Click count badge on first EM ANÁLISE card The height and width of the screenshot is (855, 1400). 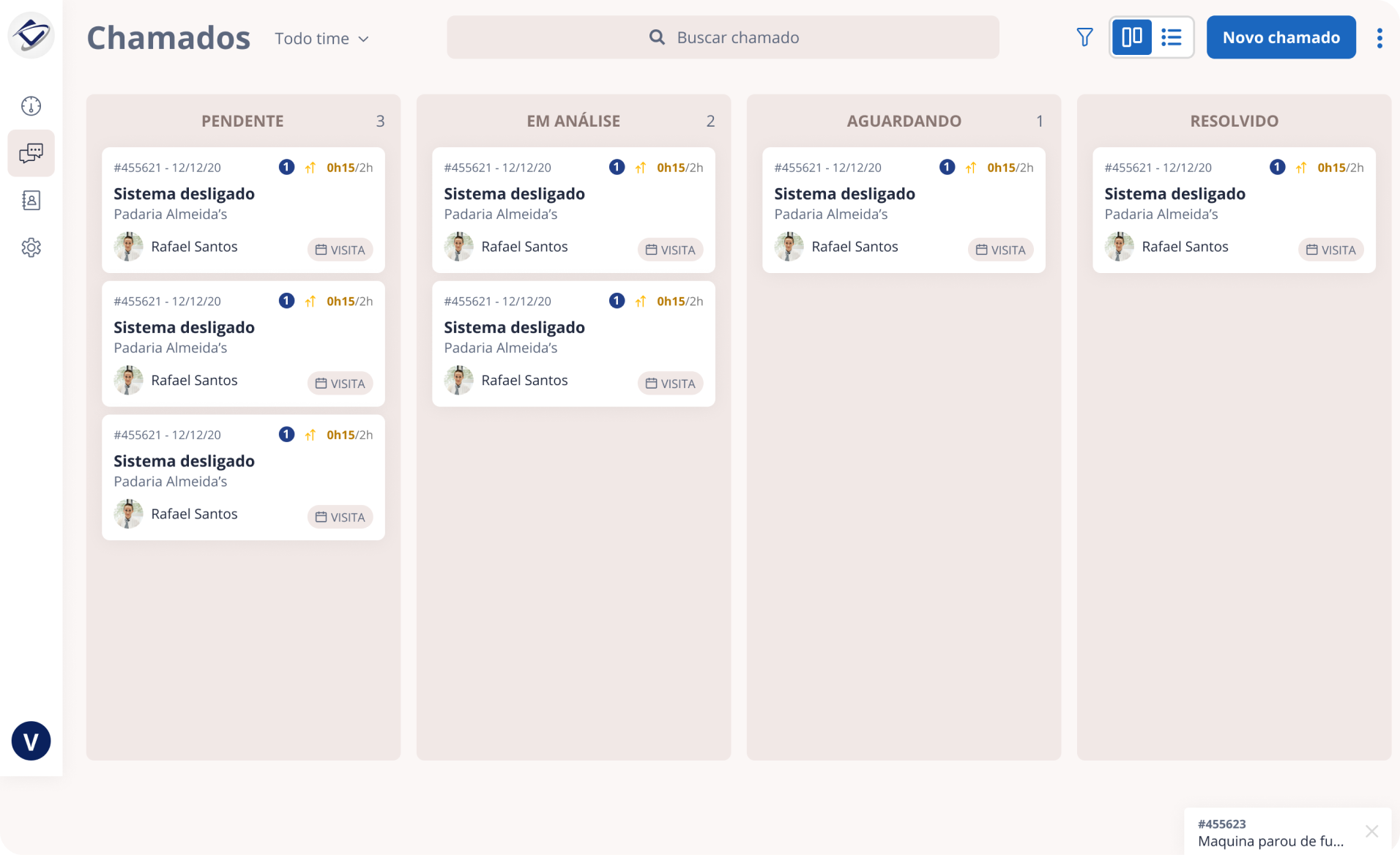[617, 167]
